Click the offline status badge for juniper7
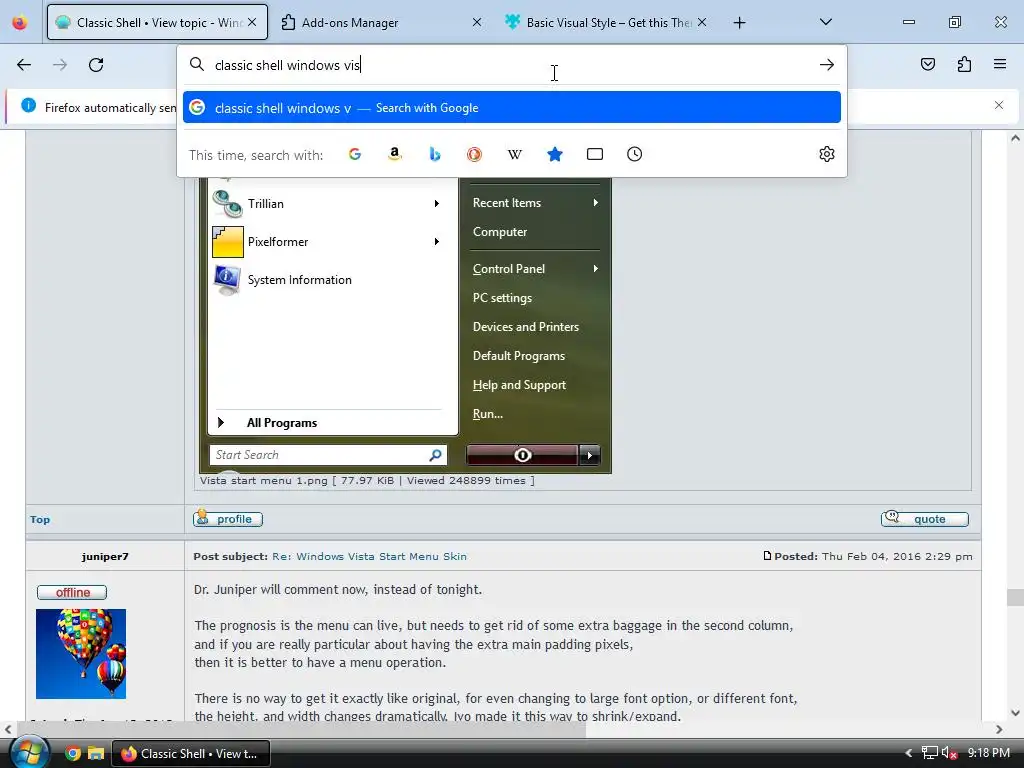 tap(72, 592)
